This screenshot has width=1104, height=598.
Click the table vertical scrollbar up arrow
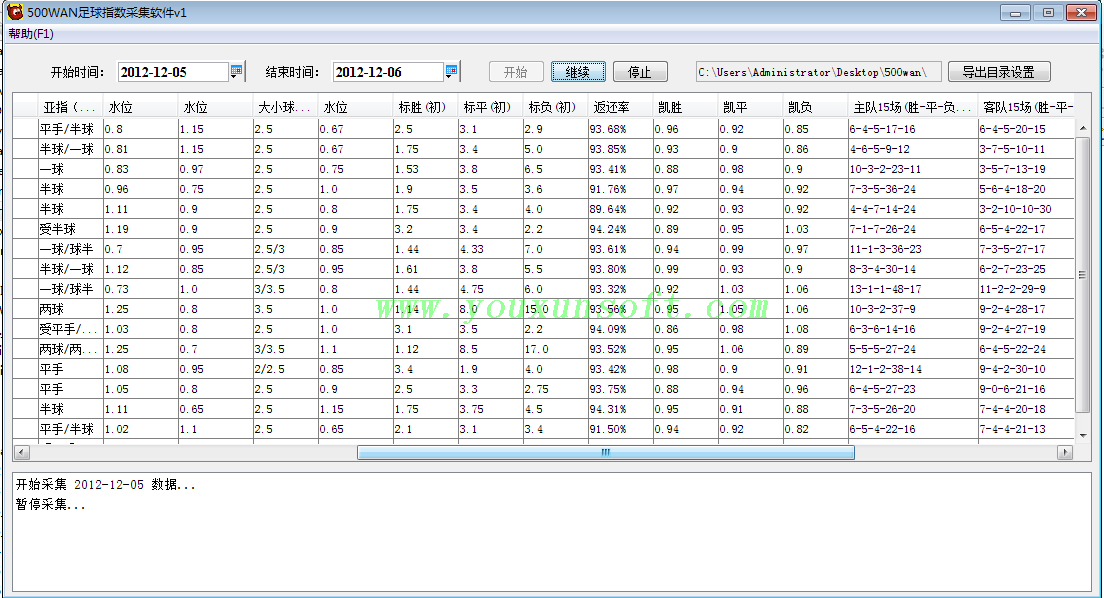(1083, 127)
